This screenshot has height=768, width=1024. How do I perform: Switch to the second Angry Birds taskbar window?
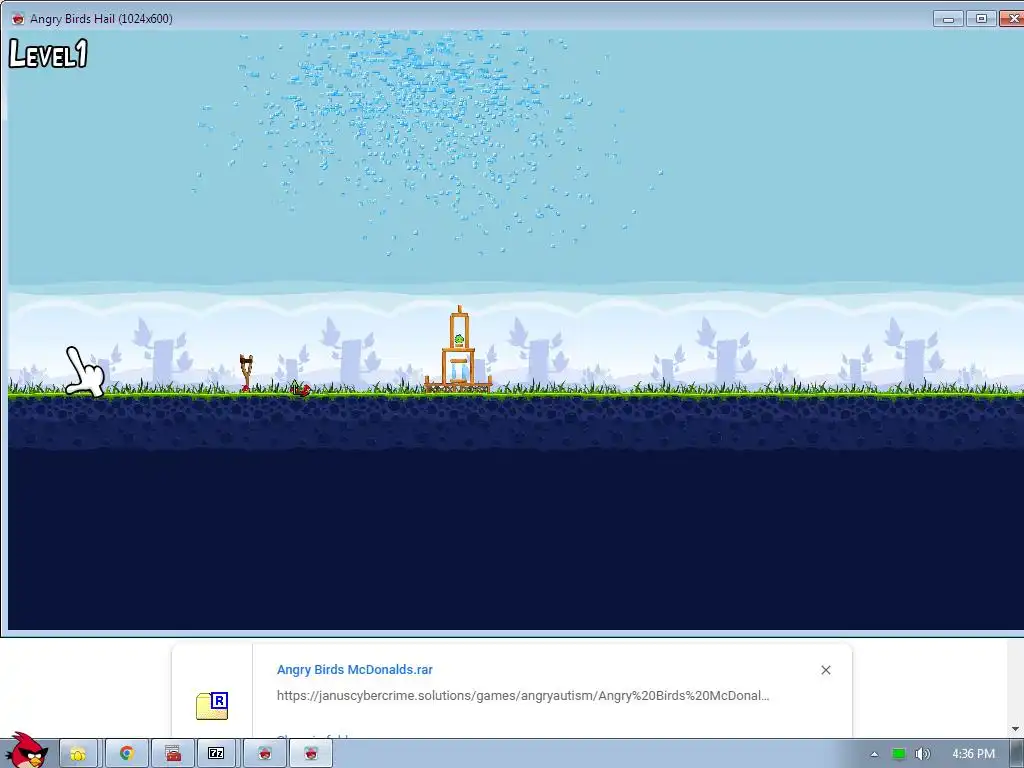[312, 754]
